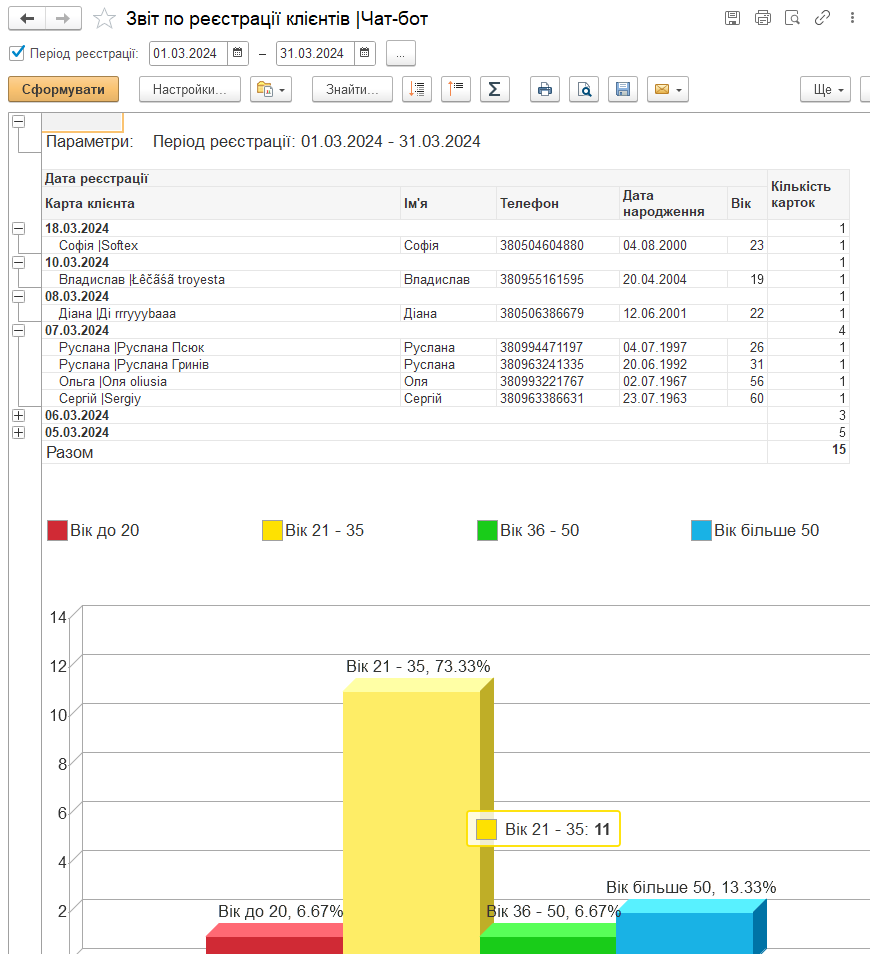Screen dimensions: 870x954
Task: Open toolbar print preview icon
Action: coord(583,89)
